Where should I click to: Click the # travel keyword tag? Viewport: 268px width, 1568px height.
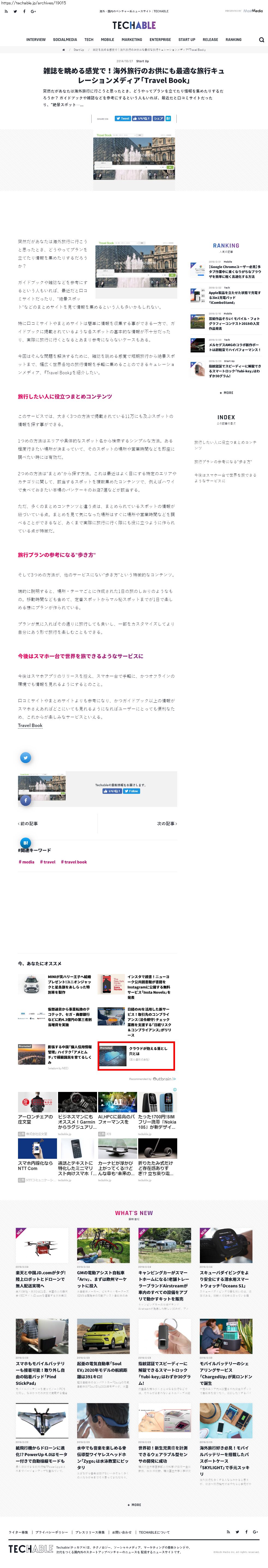click(47, 862)
